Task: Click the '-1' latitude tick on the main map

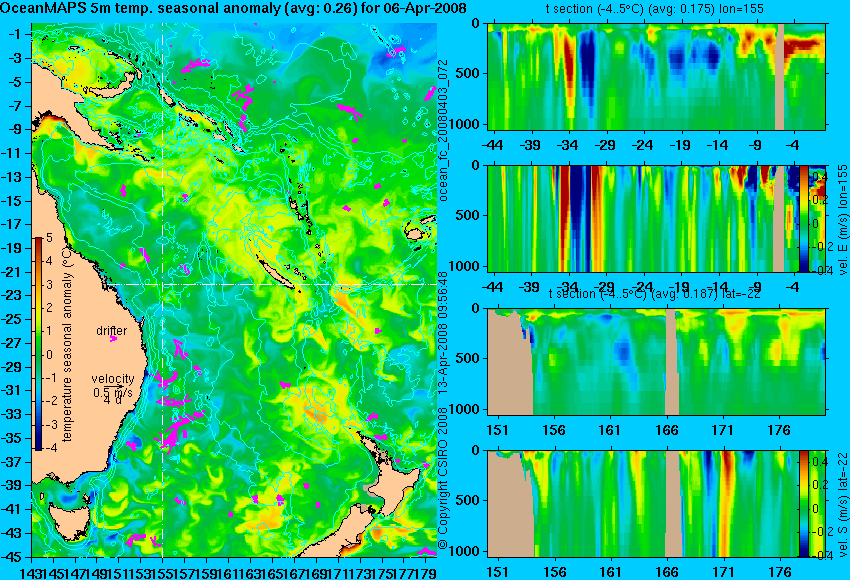Action: tap(17, 35)
